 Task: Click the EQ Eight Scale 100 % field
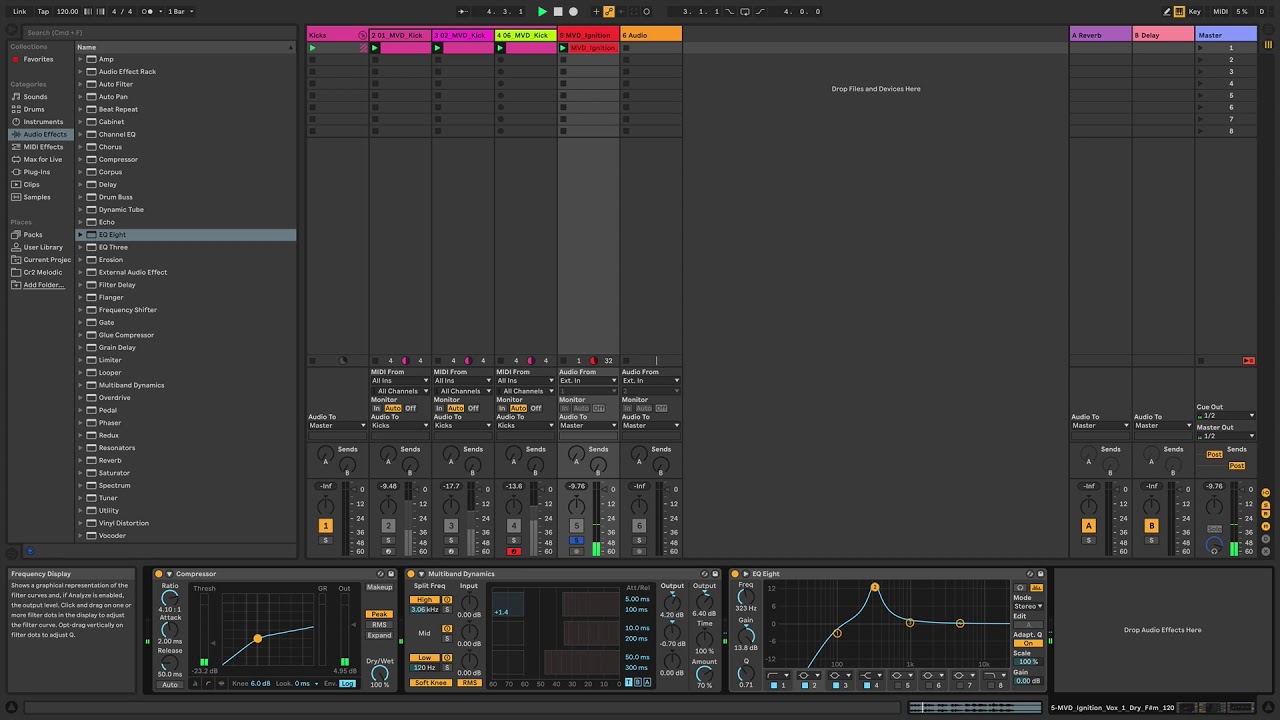coord(1028,662)
